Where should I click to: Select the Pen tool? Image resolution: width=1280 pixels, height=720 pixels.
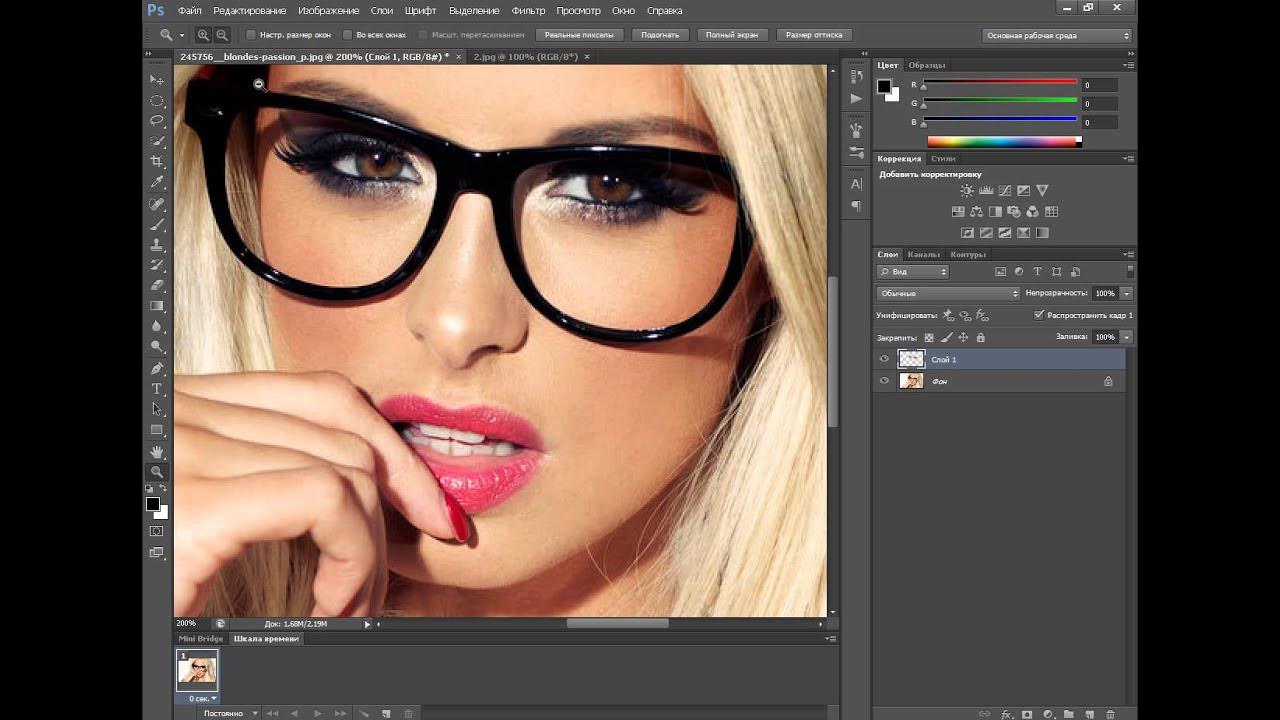(157, 368)
